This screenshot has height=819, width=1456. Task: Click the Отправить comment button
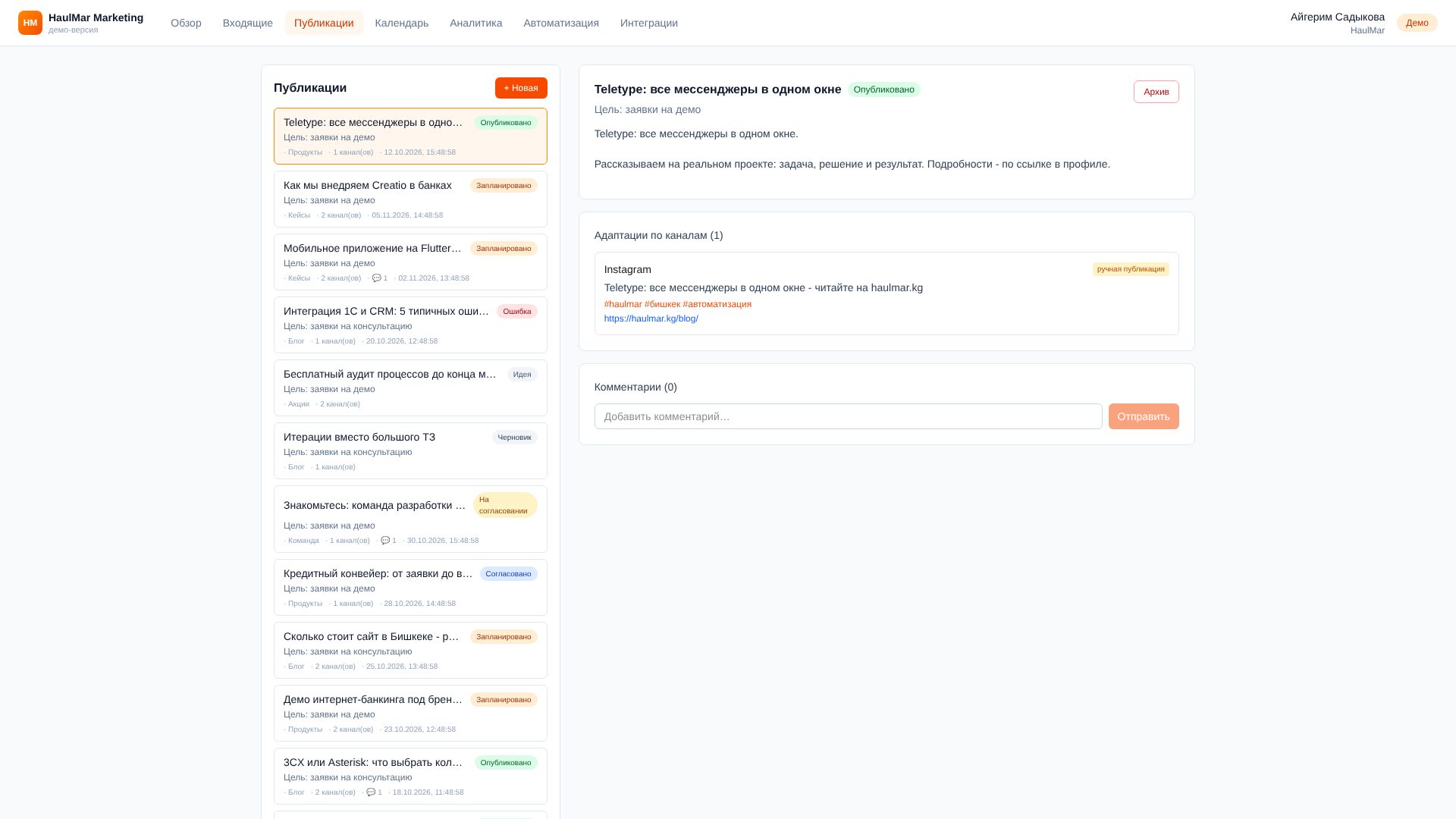[x=1144, y=416]
